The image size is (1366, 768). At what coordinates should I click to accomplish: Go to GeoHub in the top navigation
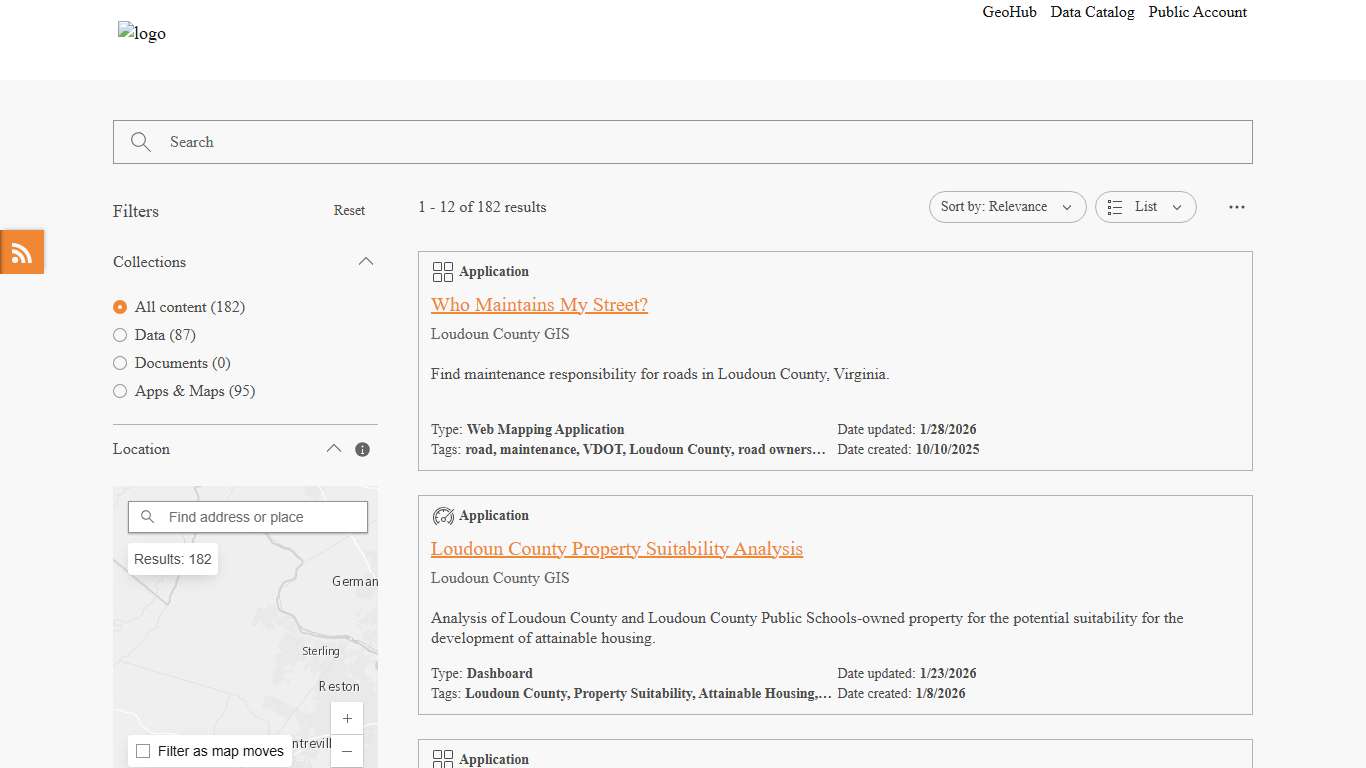pos(1009,12)
